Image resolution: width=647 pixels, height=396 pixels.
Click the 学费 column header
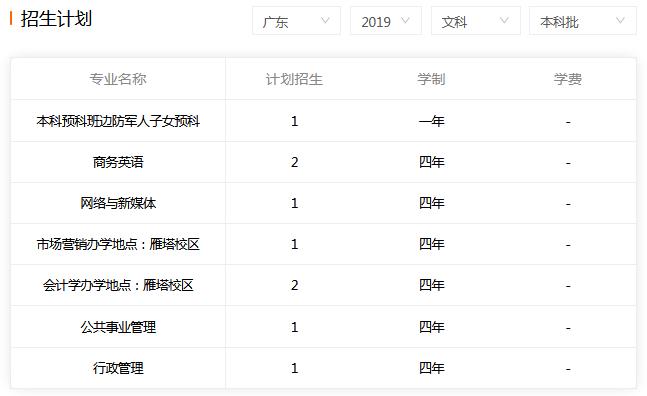(x=568, y=79)
